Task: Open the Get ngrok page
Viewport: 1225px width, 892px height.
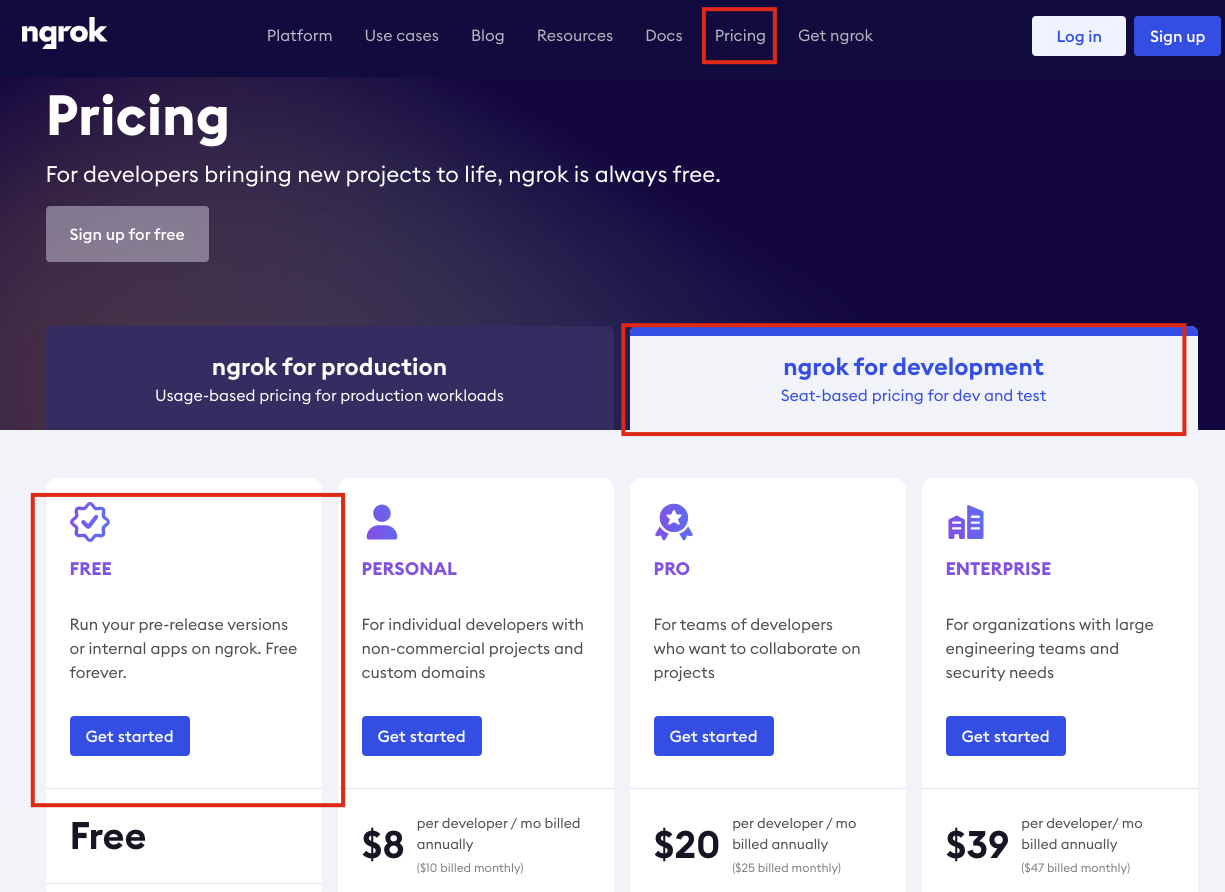Action: coord(835,36)
